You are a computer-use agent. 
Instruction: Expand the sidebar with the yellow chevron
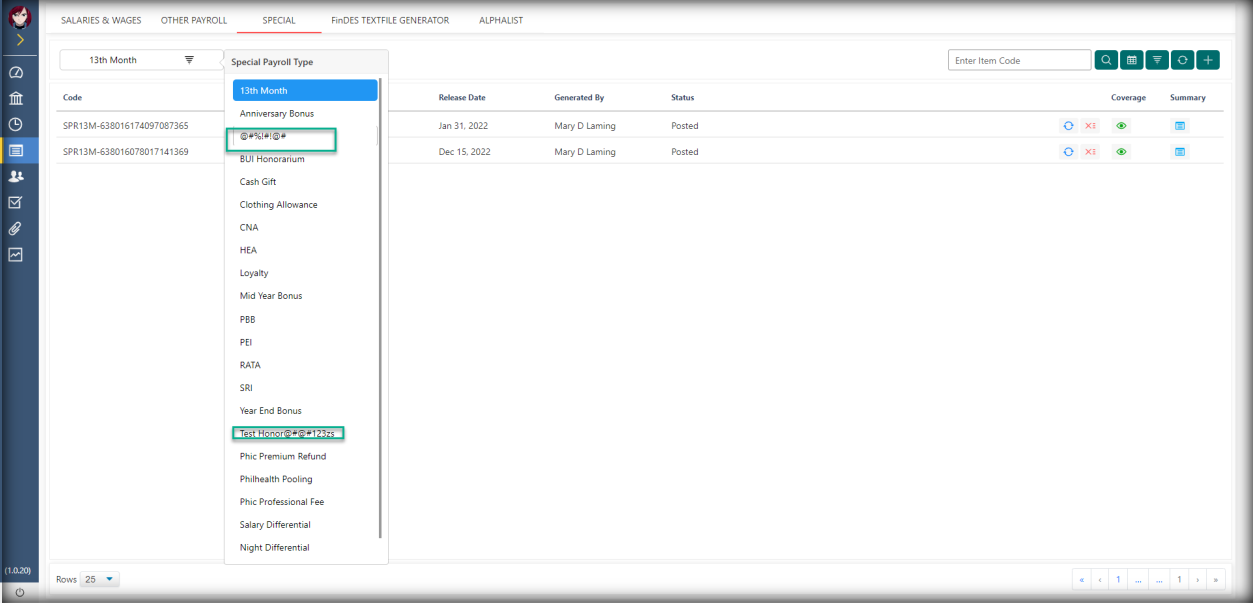coord(20,40)
